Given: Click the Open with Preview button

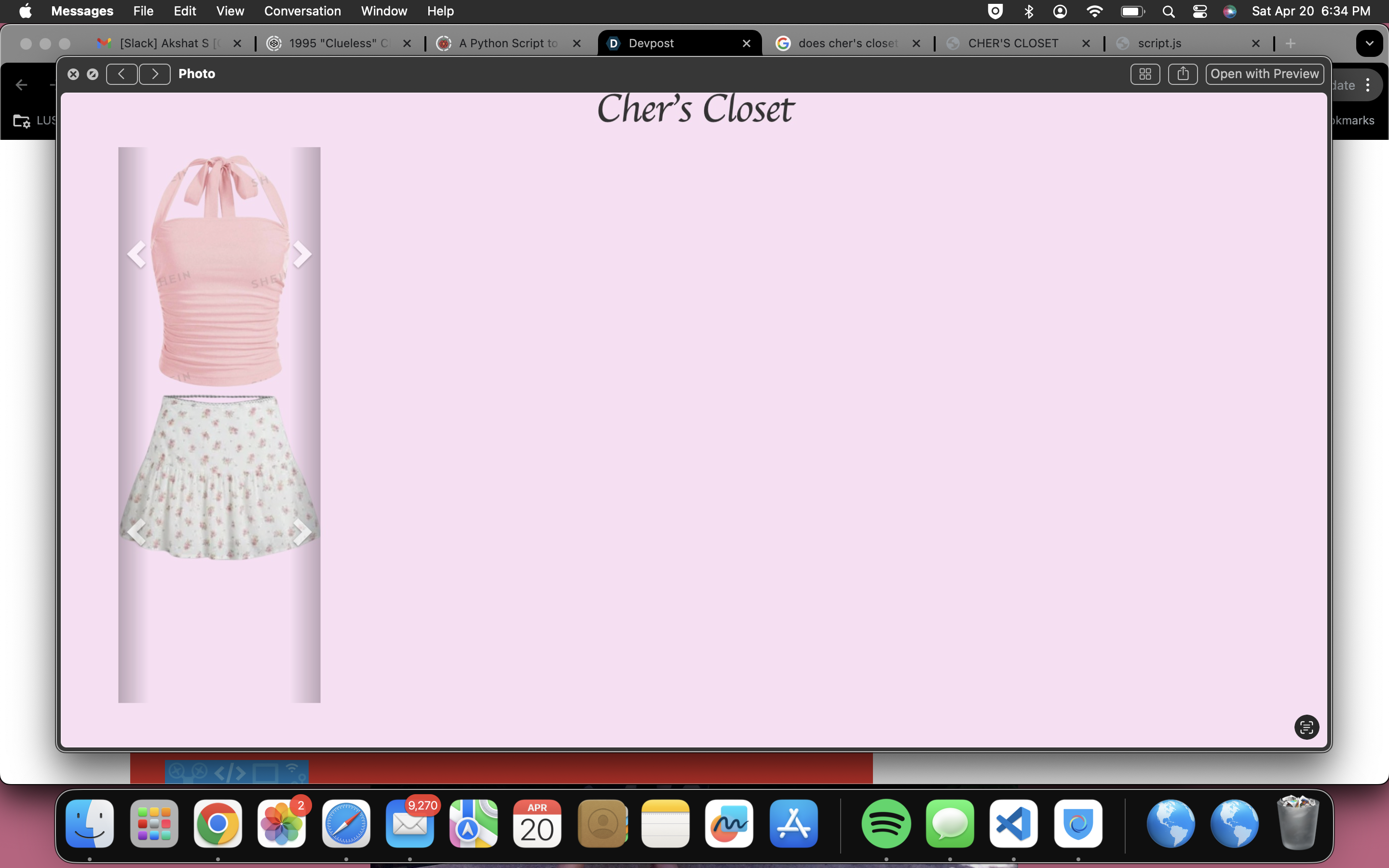Looking at the screenshot, I should click(1265, 73).
